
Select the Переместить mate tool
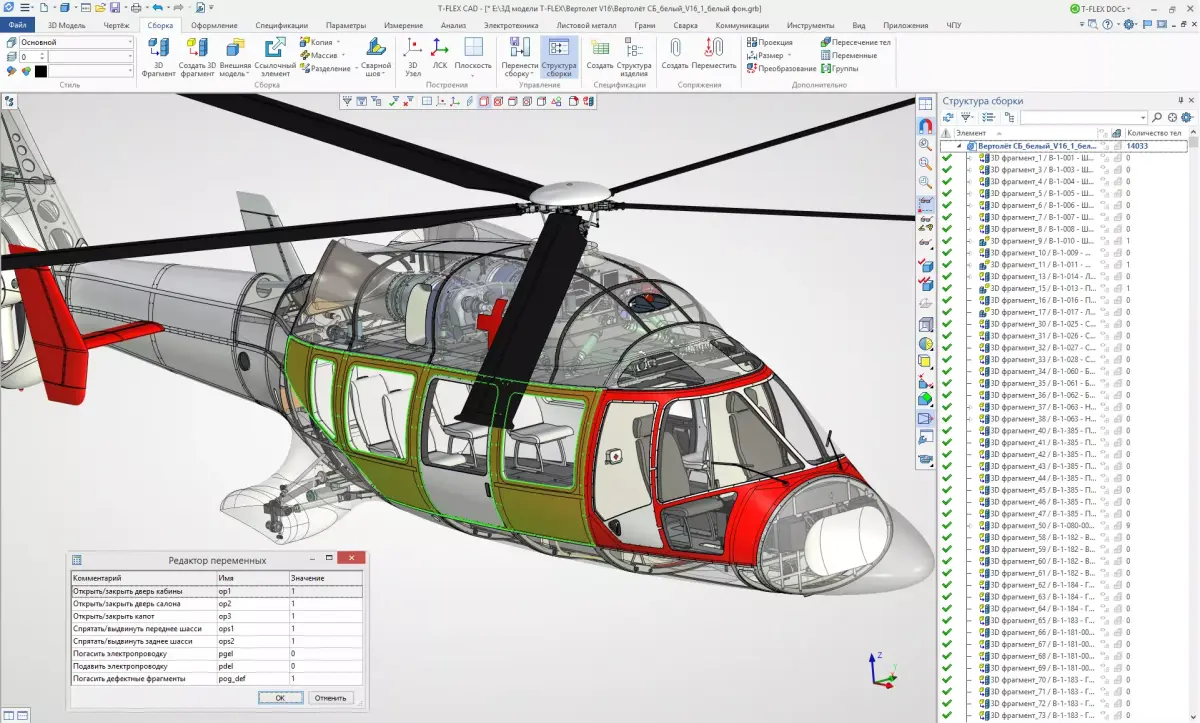coord(713,56)
